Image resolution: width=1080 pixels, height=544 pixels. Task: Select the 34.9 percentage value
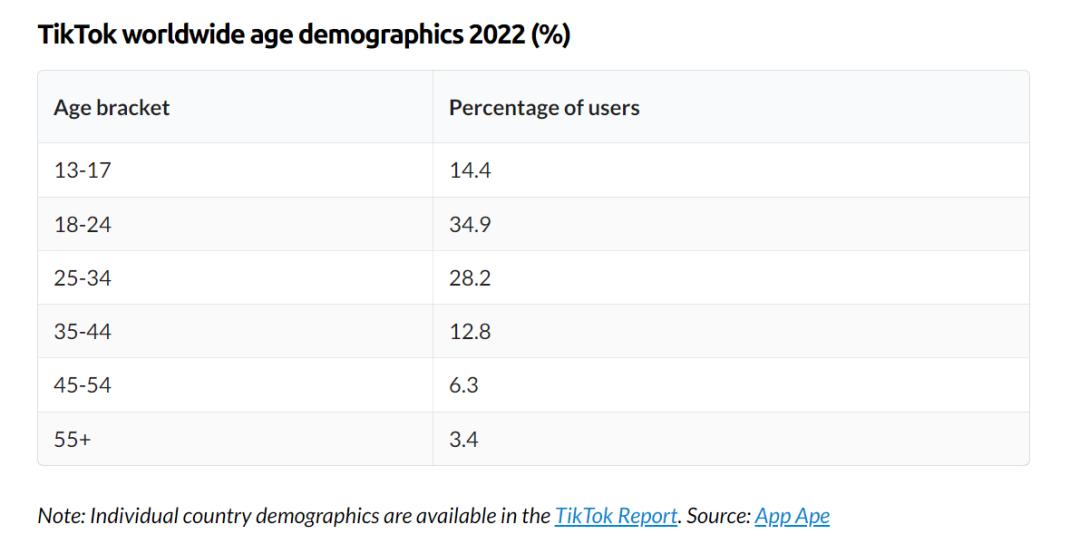(470, 224)
